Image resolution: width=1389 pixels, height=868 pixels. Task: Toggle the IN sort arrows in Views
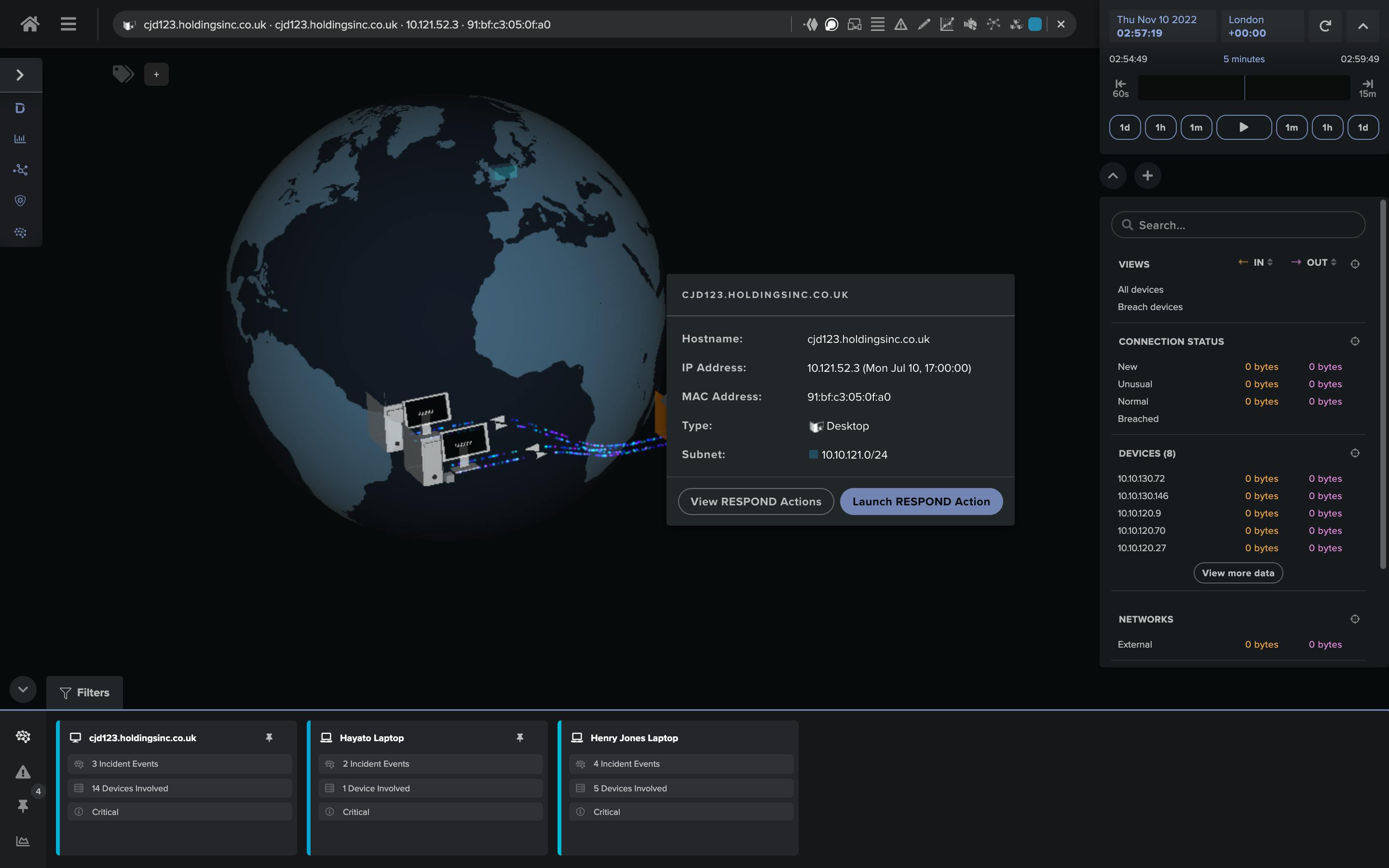click(1269, 262)
